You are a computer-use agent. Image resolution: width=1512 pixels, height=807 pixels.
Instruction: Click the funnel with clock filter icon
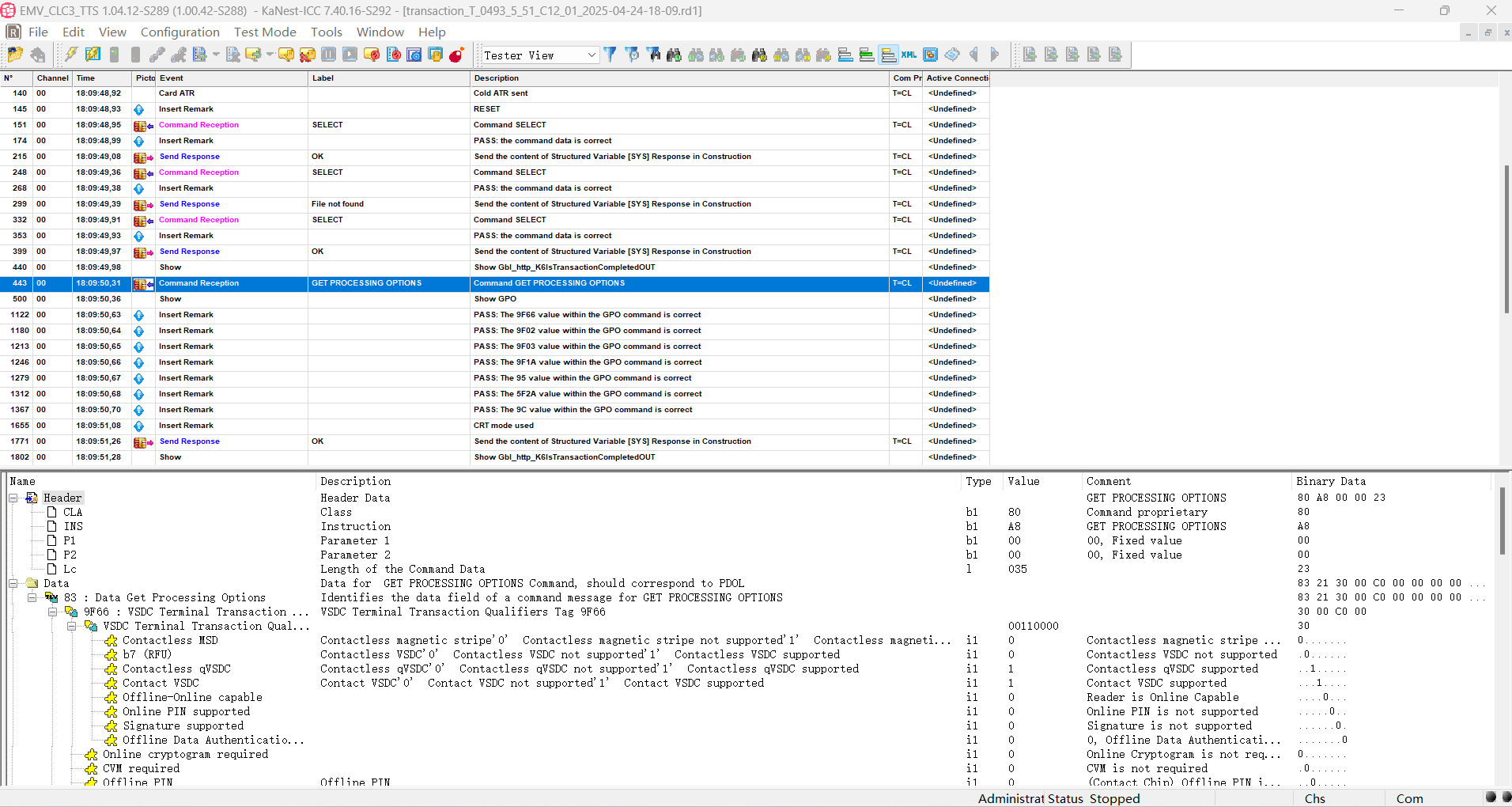[x=632, y=55]
